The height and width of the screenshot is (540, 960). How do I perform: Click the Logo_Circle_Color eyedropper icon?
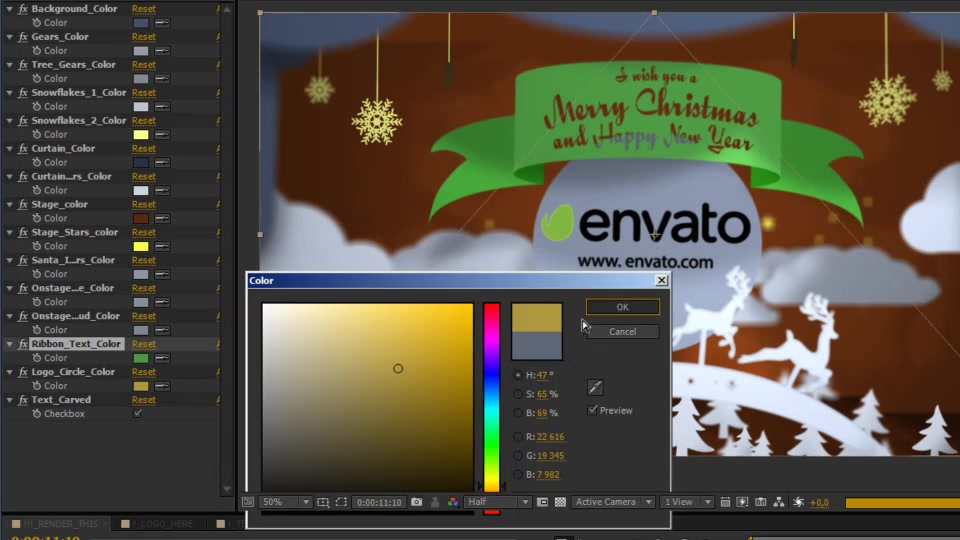[x=162, y=386]
